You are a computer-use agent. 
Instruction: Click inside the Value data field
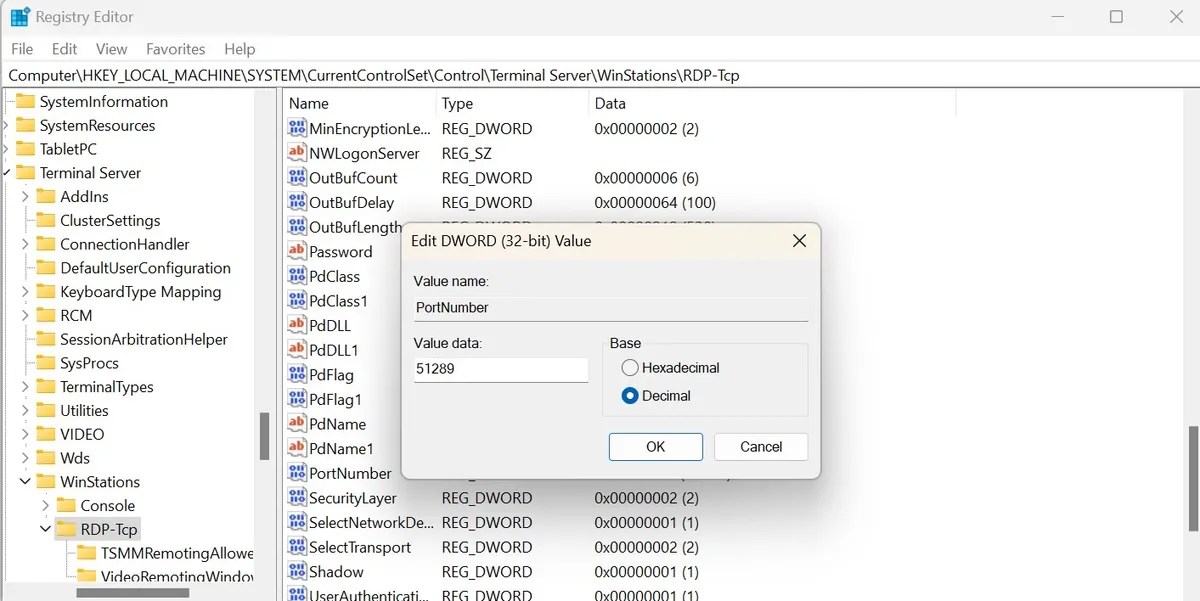tap(500, 369)
